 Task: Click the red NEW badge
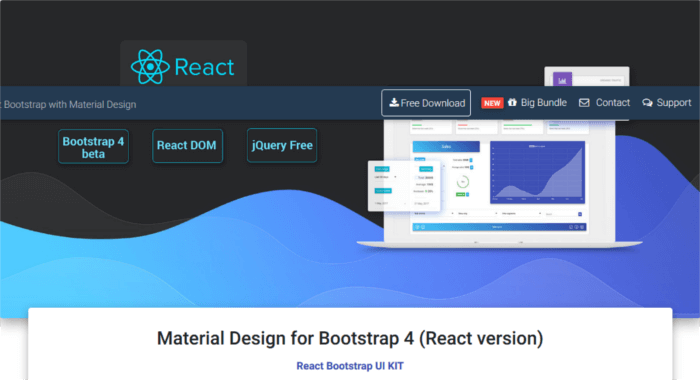click(x=492, y=103)
